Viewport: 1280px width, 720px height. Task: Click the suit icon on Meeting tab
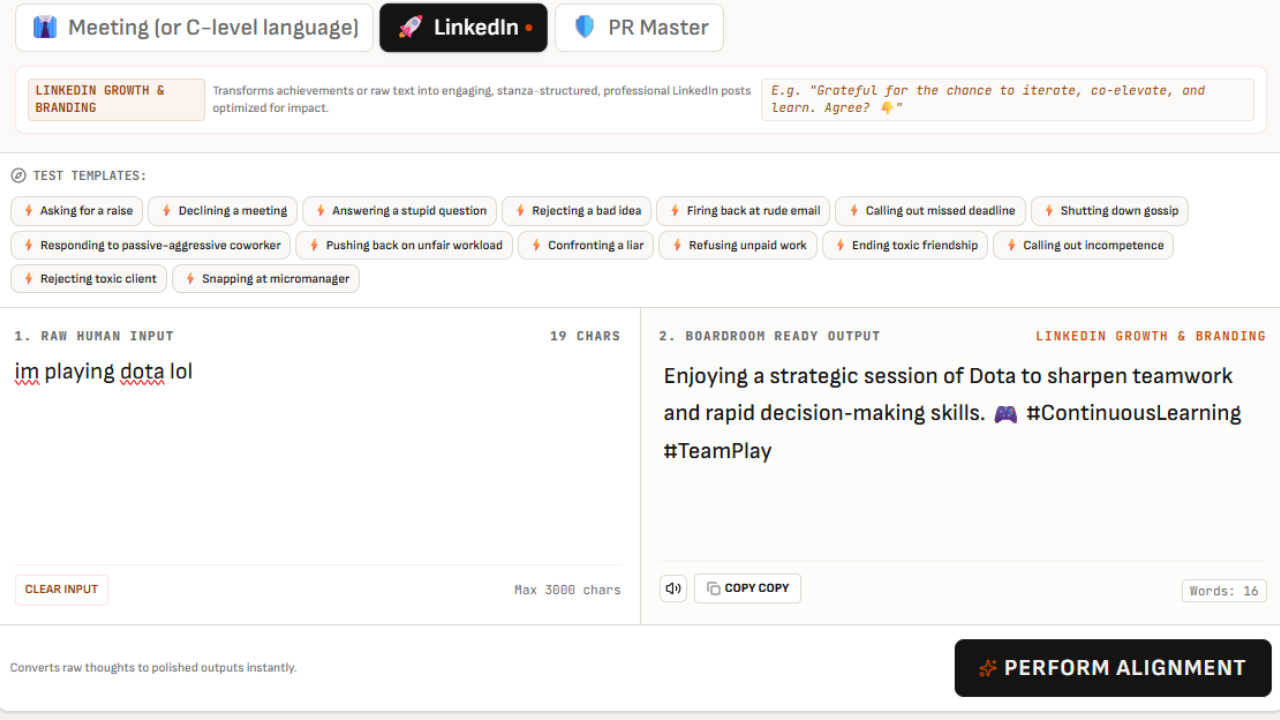[x=45, y=28]
